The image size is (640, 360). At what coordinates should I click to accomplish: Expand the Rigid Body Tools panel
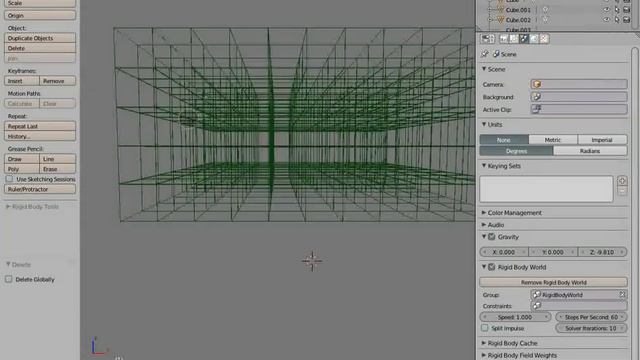[x=8, y=207]
